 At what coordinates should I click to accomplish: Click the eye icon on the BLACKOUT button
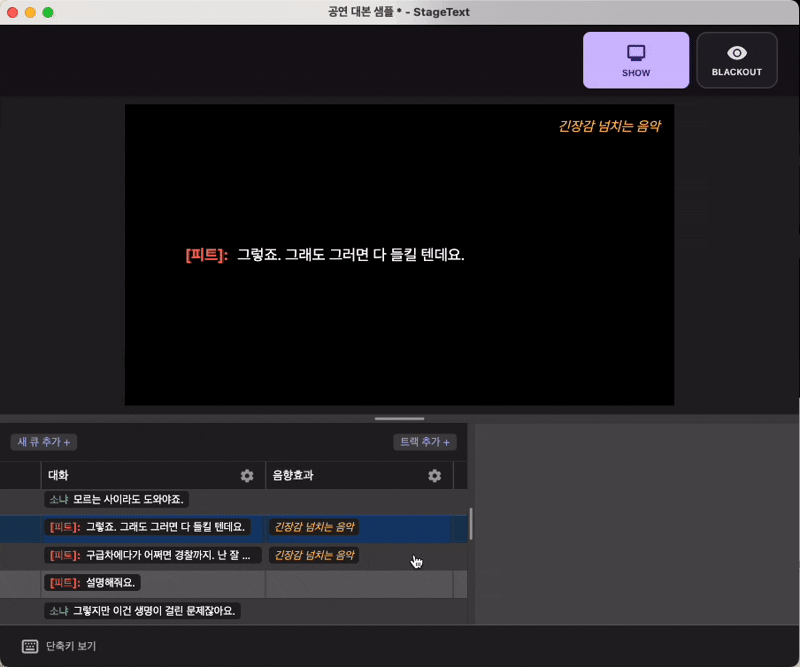point(737,52)
